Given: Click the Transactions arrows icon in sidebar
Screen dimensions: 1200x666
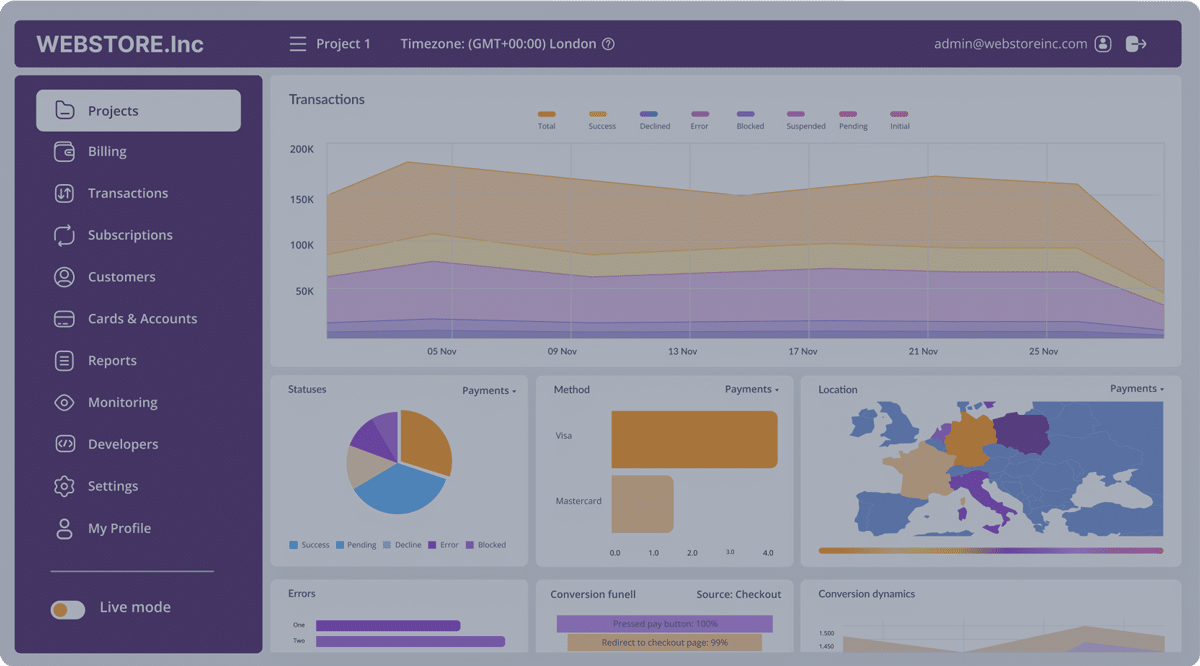Looking at the screenshot, I should pyautogui.click(x=64, y=194).
